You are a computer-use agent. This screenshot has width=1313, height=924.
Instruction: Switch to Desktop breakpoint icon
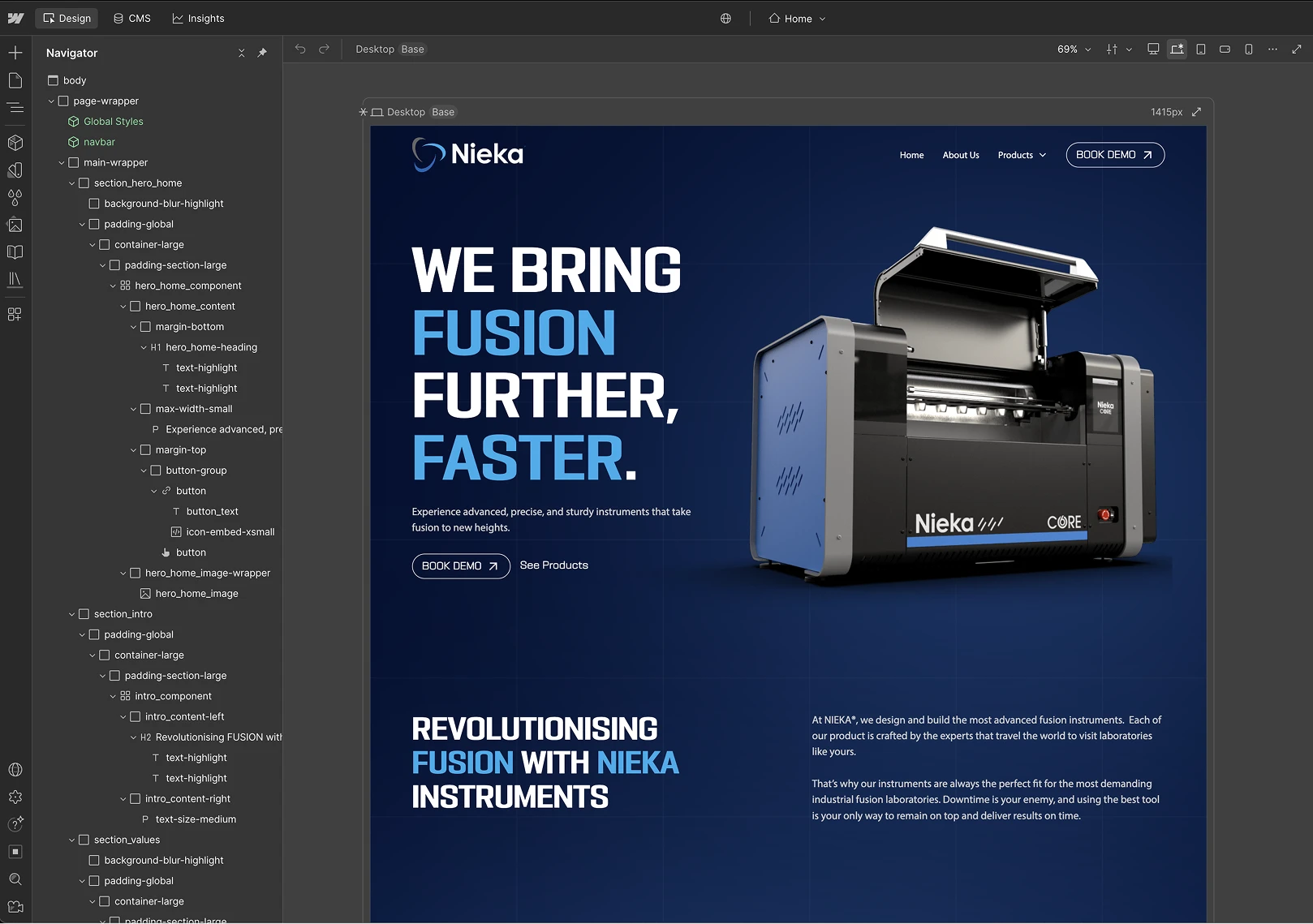coord(1153,49)
